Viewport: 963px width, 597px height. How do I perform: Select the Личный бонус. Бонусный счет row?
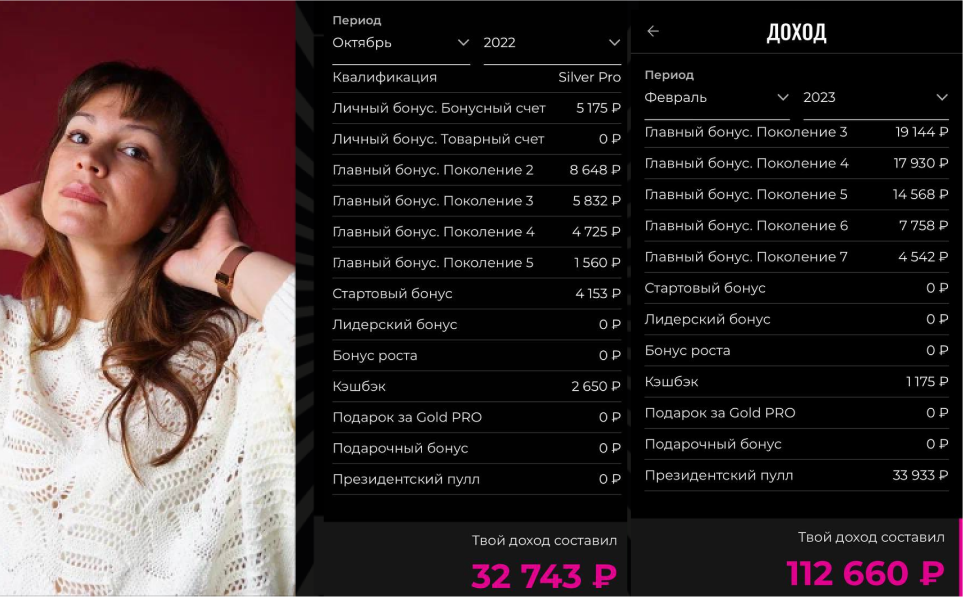click(x=477, y=108)
